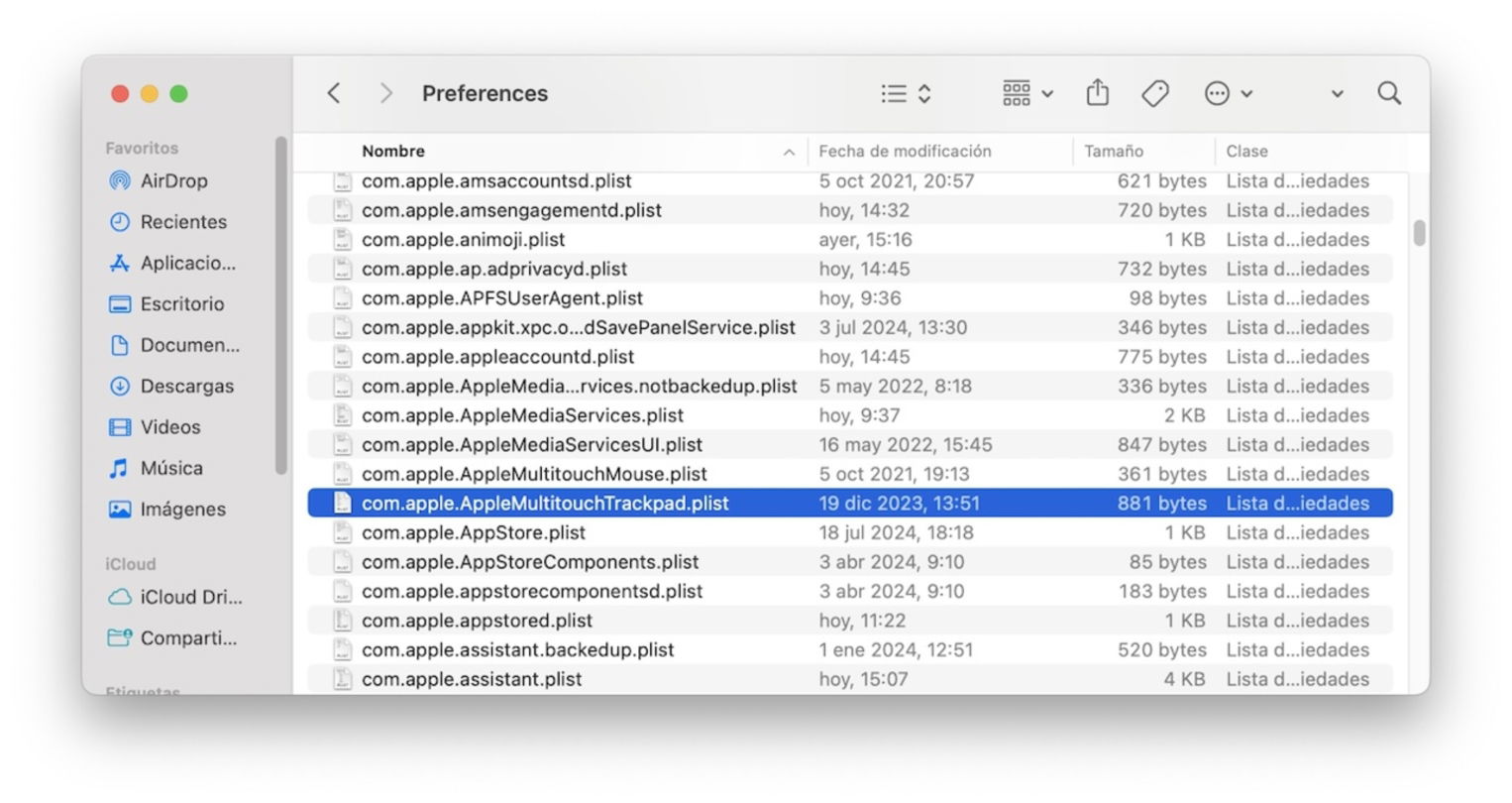The width and height of the screenshot is (1512, 803).
Task: Select com.apple.AppleMediaServices.plist
Action: pyautogui.click(x=850, y=415)
